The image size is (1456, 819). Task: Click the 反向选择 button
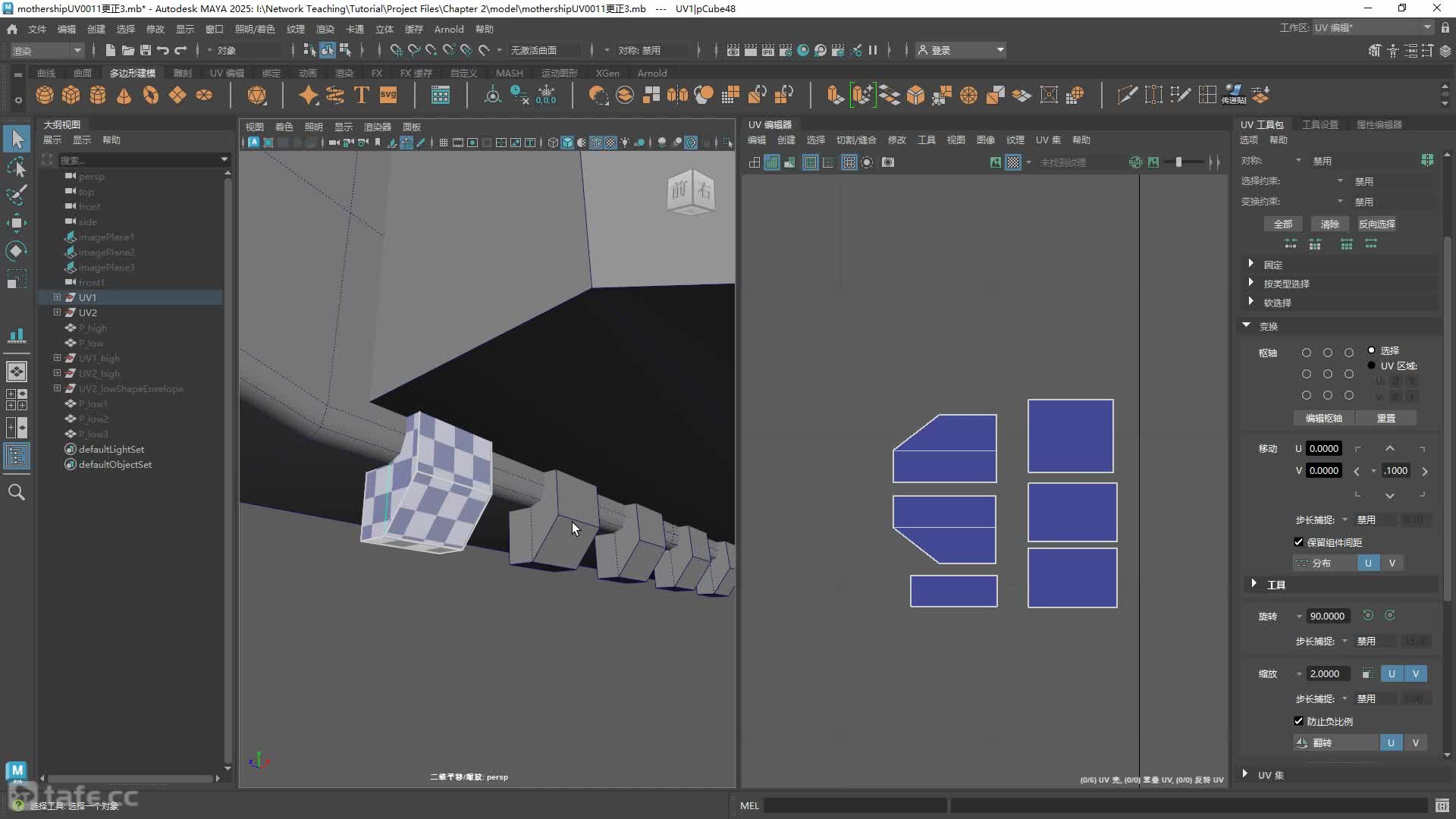pyautogui.click(x=1376, y=224)
